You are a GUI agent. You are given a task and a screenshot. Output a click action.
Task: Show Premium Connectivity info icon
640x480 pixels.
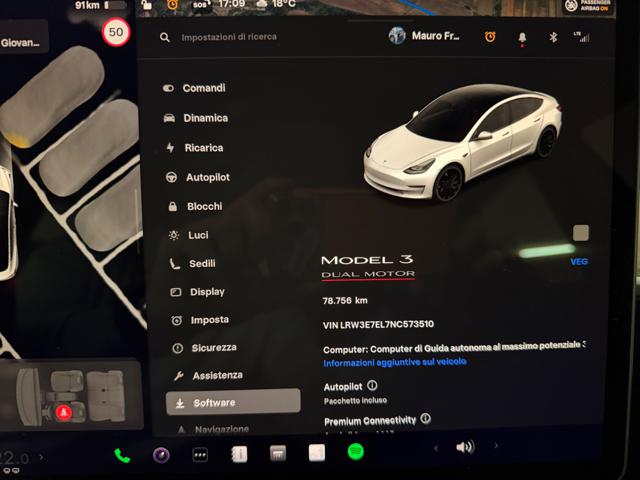[425, 419]
